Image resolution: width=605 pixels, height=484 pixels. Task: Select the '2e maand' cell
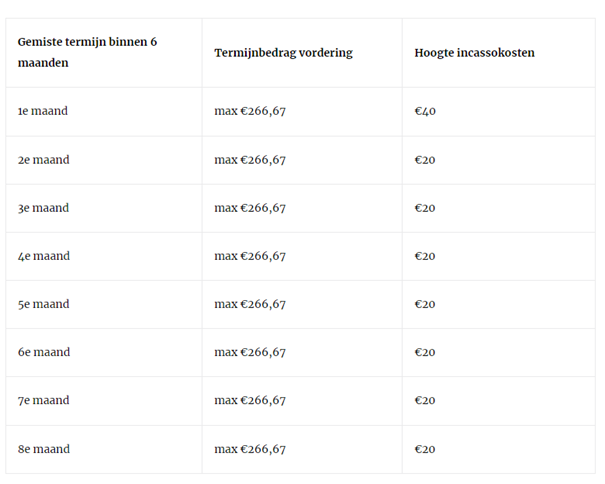(x=44, y=160)
